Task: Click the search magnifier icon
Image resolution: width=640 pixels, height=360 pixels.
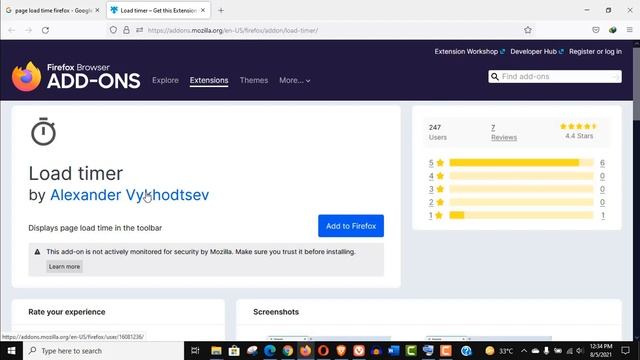Action: click(495, 76)
